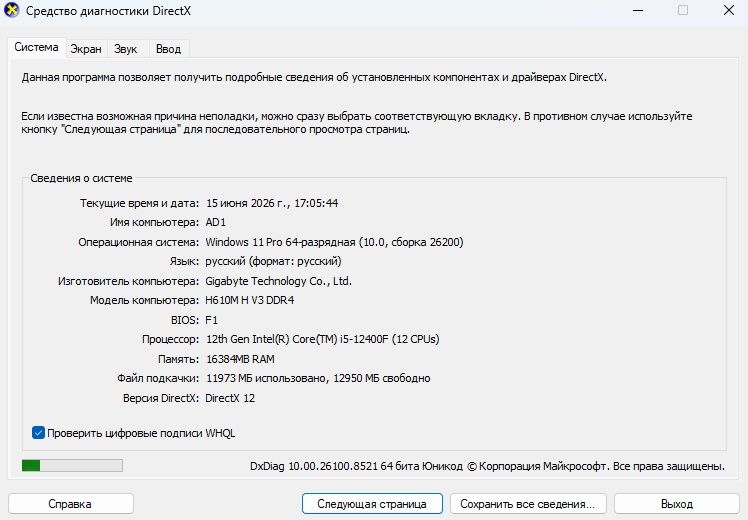Screen dimensions: 748x520
Task: Click the window title Средство диагностики DirectX
Action: pos(108,10)
